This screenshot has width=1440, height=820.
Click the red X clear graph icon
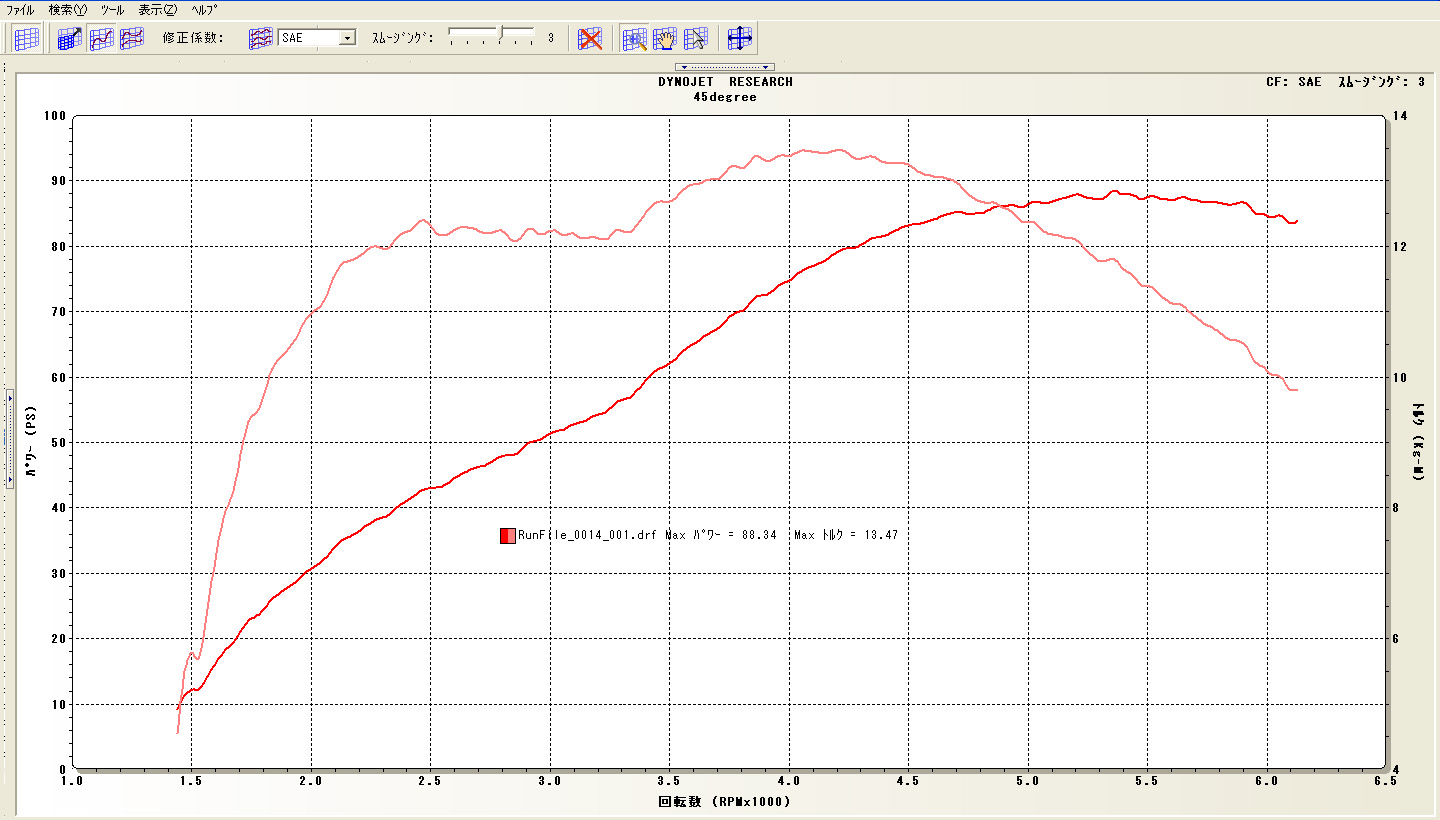click(x=591, y=38)
